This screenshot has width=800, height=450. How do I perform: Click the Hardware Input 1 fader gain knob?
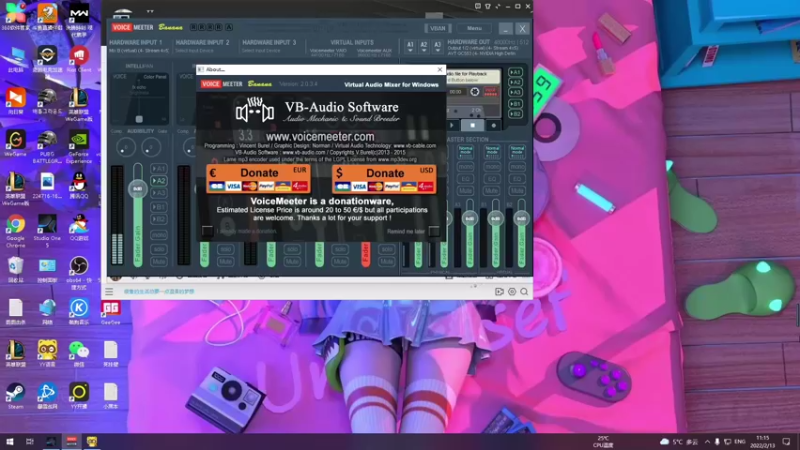[x=138, y=189]
